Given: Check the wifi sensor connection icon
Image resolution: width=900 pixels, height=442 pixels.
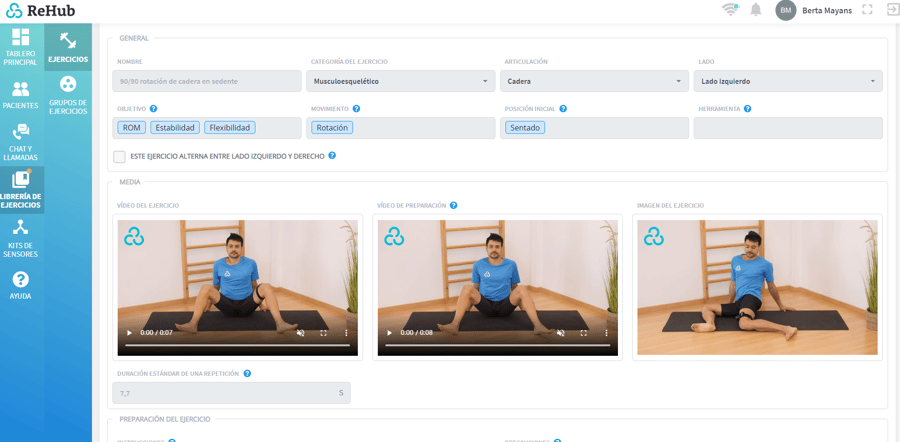Looking at the screenshot, I should [x=730, y=10].
